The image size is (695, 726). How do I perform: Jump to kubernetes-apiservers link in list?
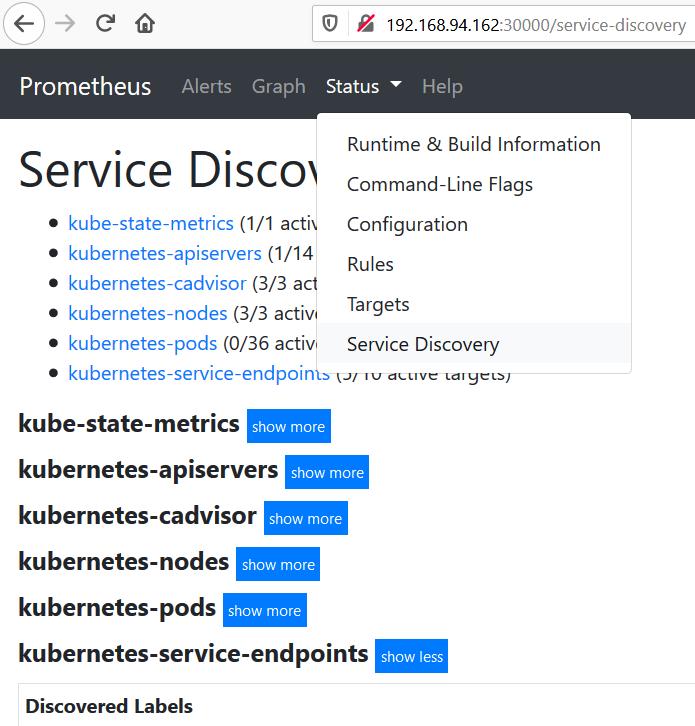[165, 254]
